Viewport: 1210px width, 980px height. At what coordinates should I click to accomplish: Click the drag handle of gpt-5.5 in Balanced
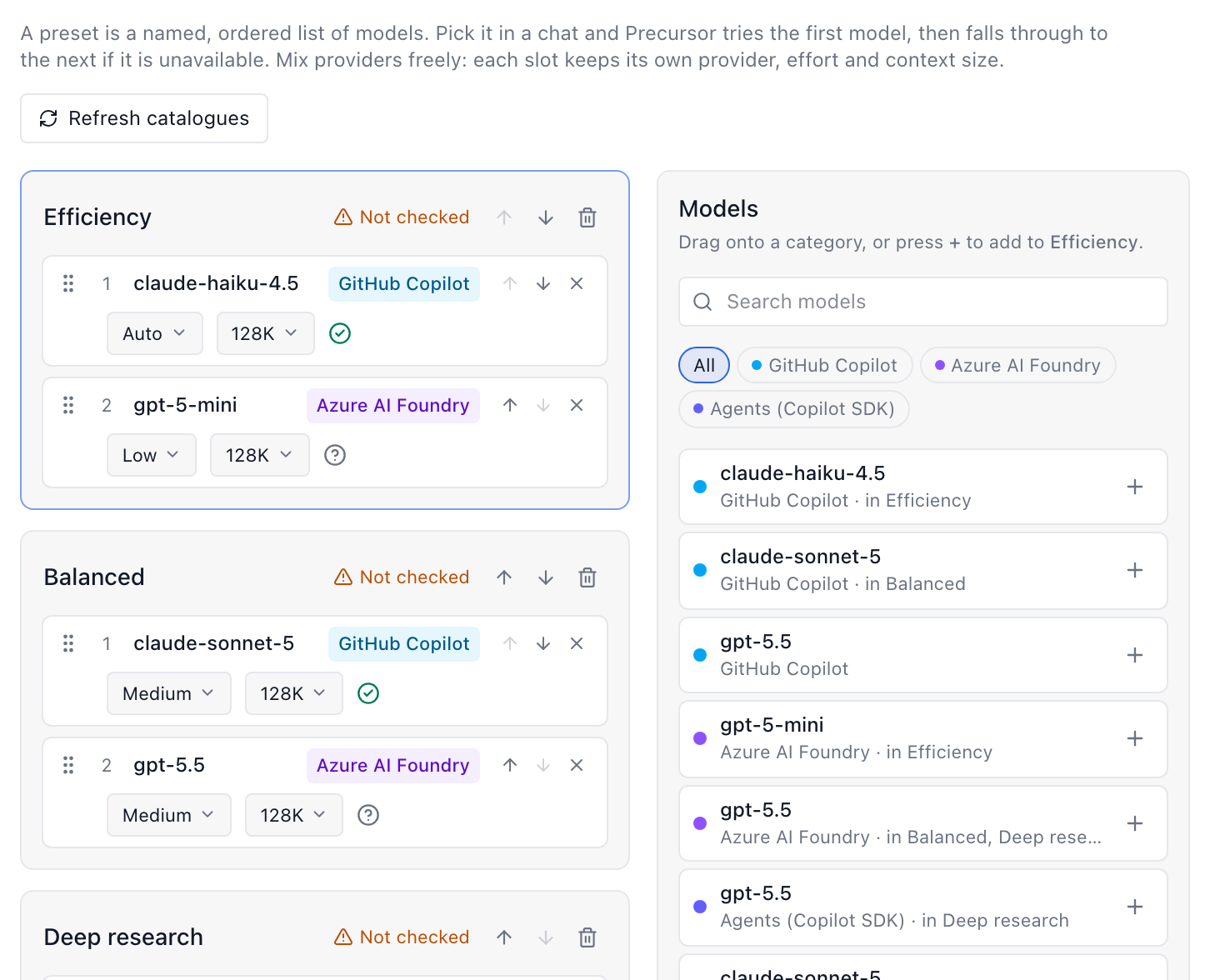[x=68, y=766]
